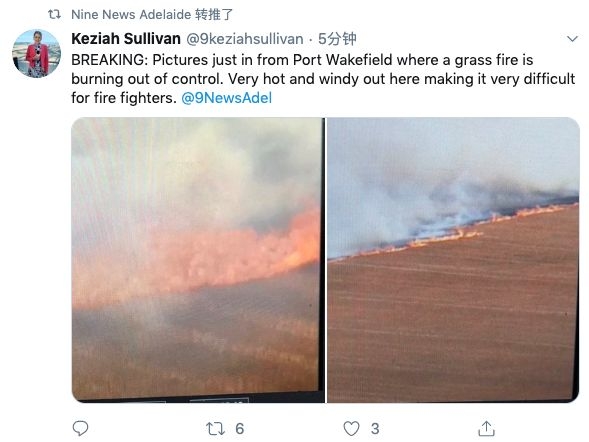Click the reply speech bubble icon
Viewport: 589px width, 442px height.
(x=80, y=428)
